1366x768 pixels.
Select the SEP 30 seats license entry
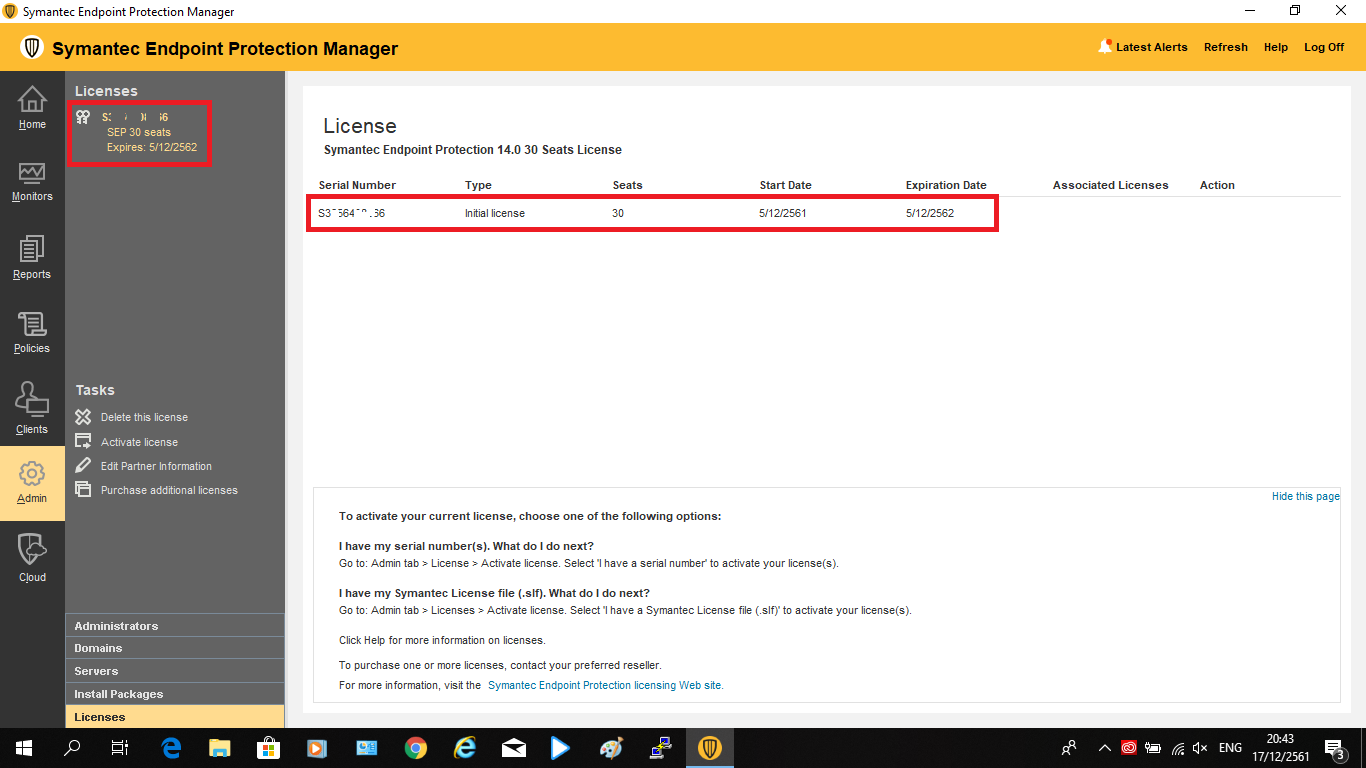pyautogui.click(x=139, y=132)
